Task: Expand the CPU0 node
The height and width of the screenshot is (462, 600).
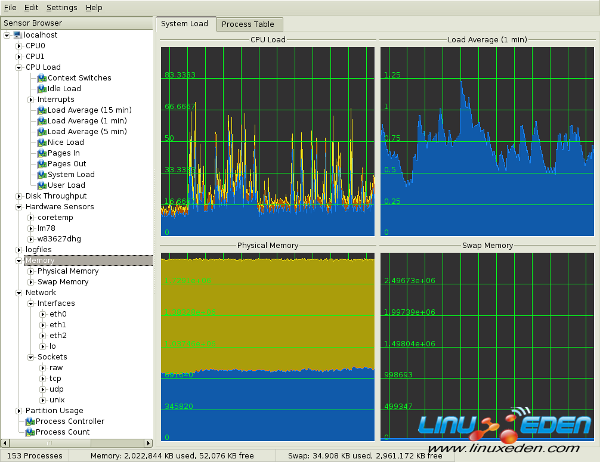Action: pos(19,46)
